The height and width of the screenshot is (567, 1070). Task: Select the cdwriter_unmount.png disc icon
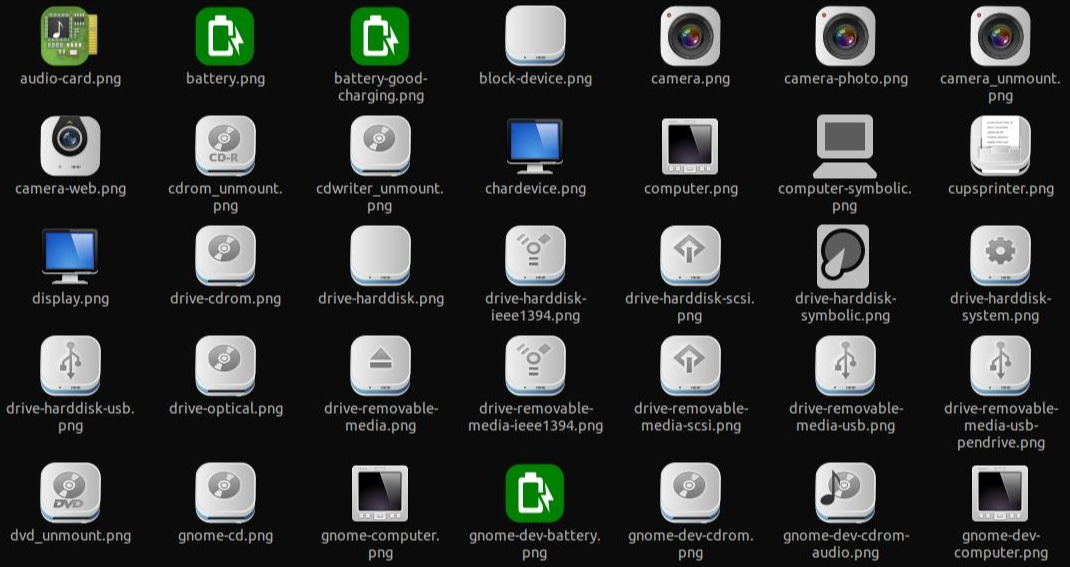(x=381, y=146)
